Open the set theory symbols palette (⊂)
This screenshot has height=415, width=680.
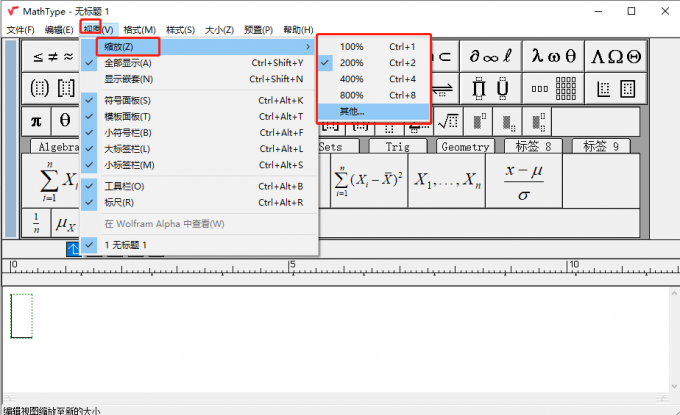(445, 56)
